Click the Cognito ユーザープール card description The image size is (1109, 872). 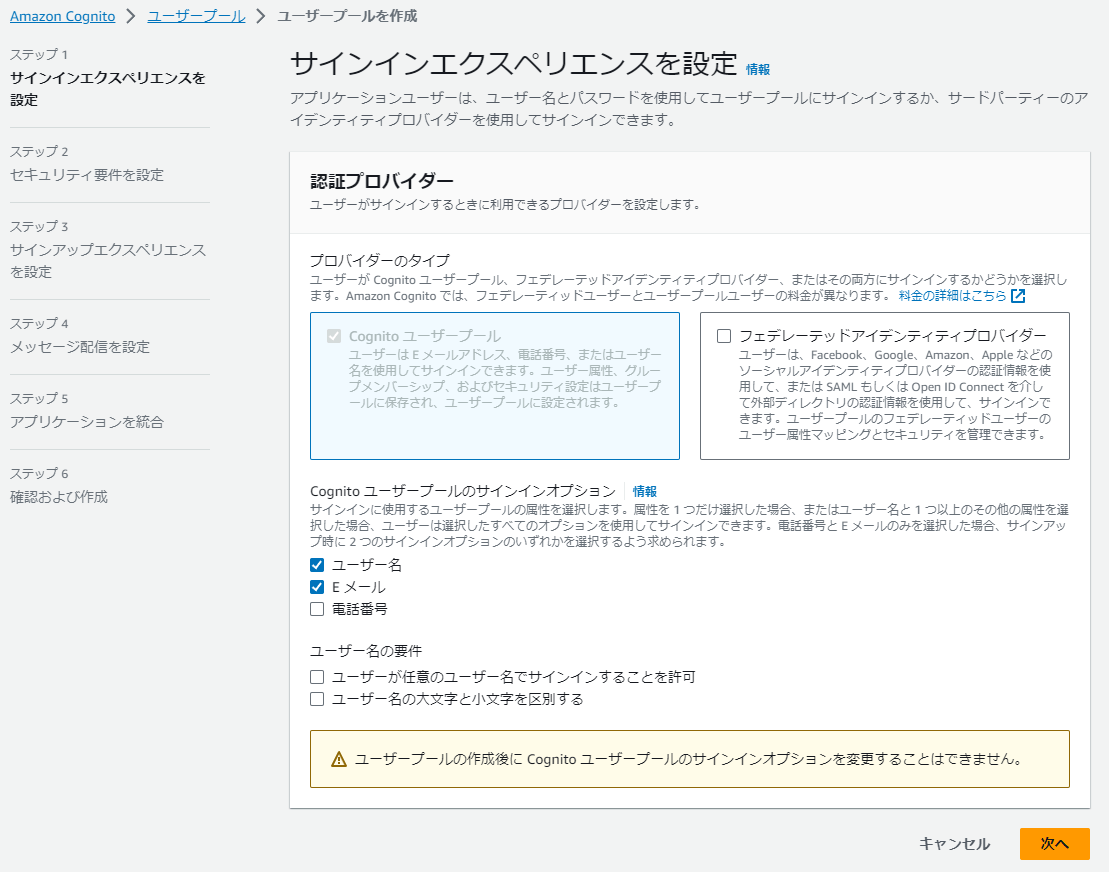pyautogui.click(x=505, y=378)
